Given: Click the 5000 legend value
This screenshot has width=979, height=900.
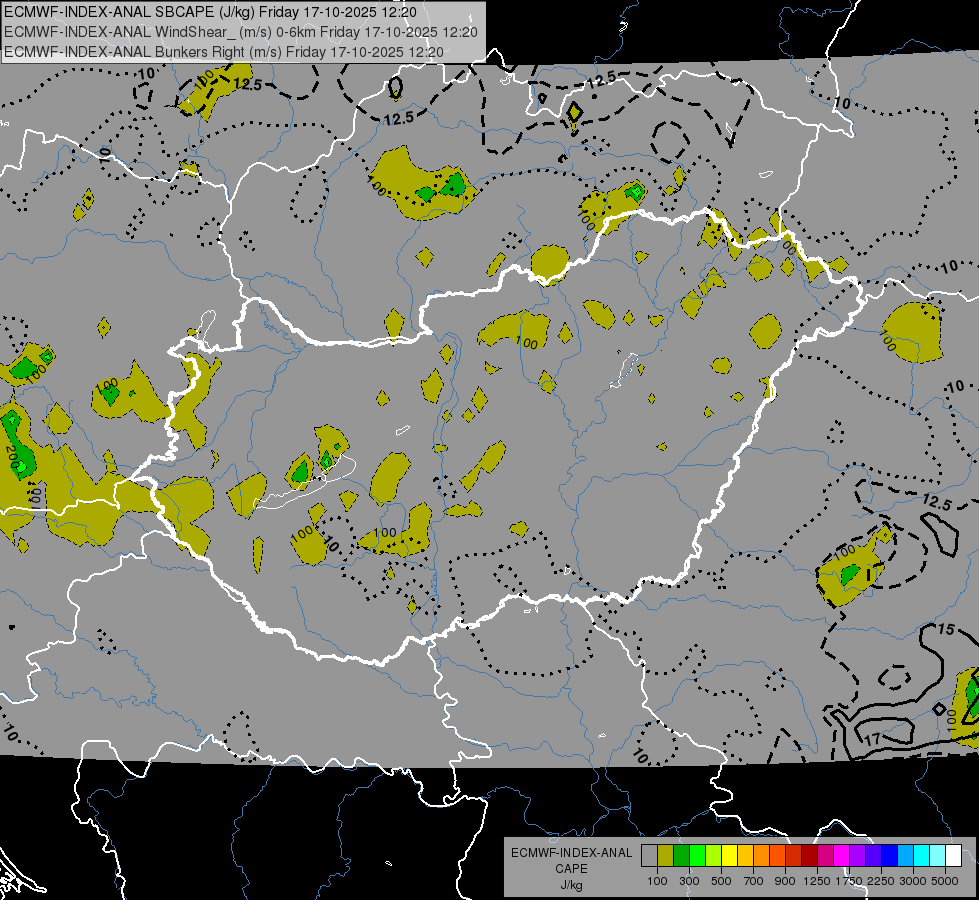Looking at the screenshot, I should (x=945, y=881).
